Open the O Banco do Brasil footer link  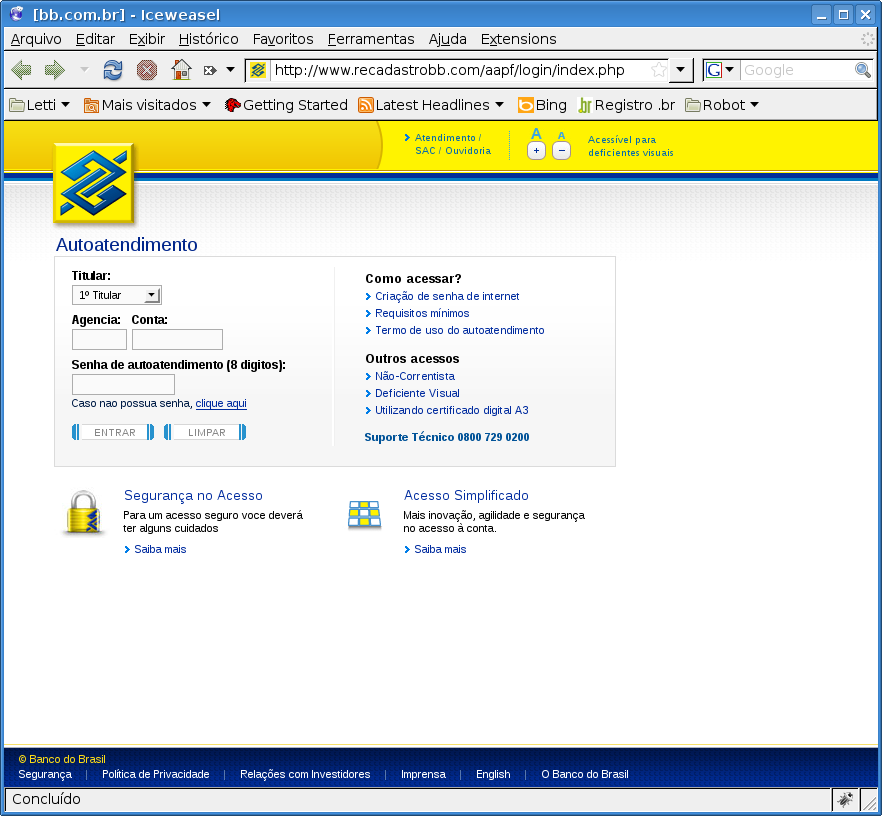[584, 774]
